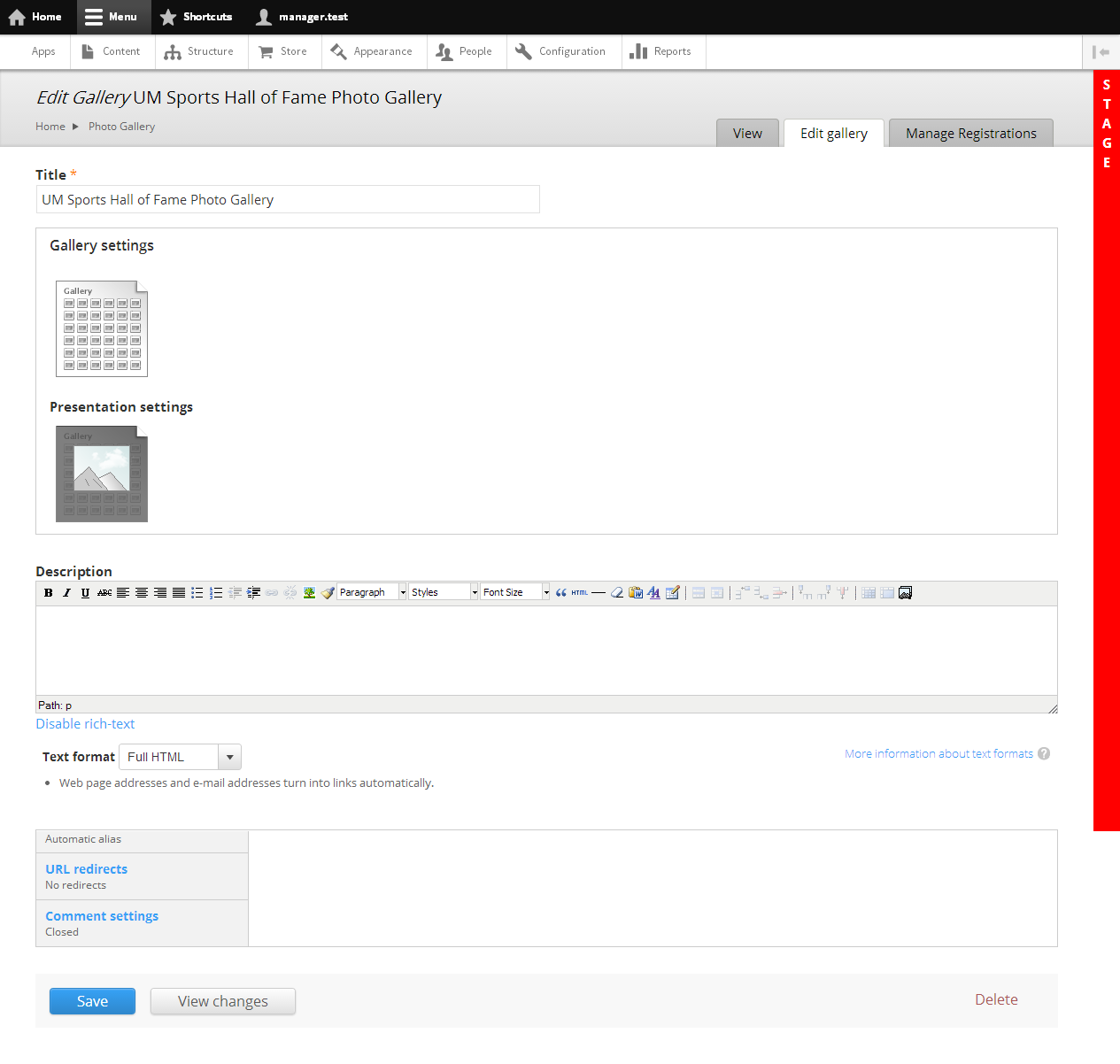Toggle bold formatting in description editor

coord(49,593)
